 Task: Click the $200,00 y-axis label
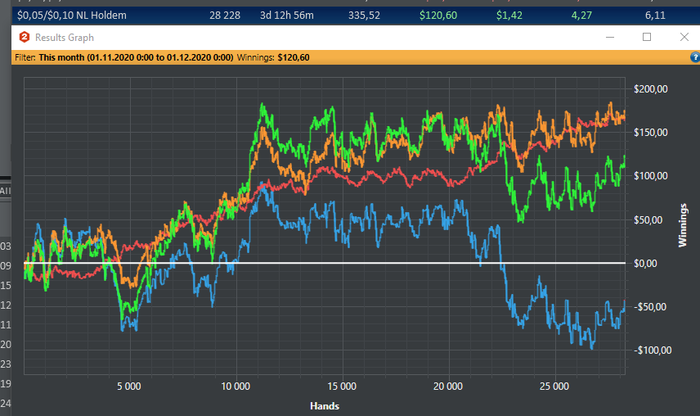click(650, 89)
